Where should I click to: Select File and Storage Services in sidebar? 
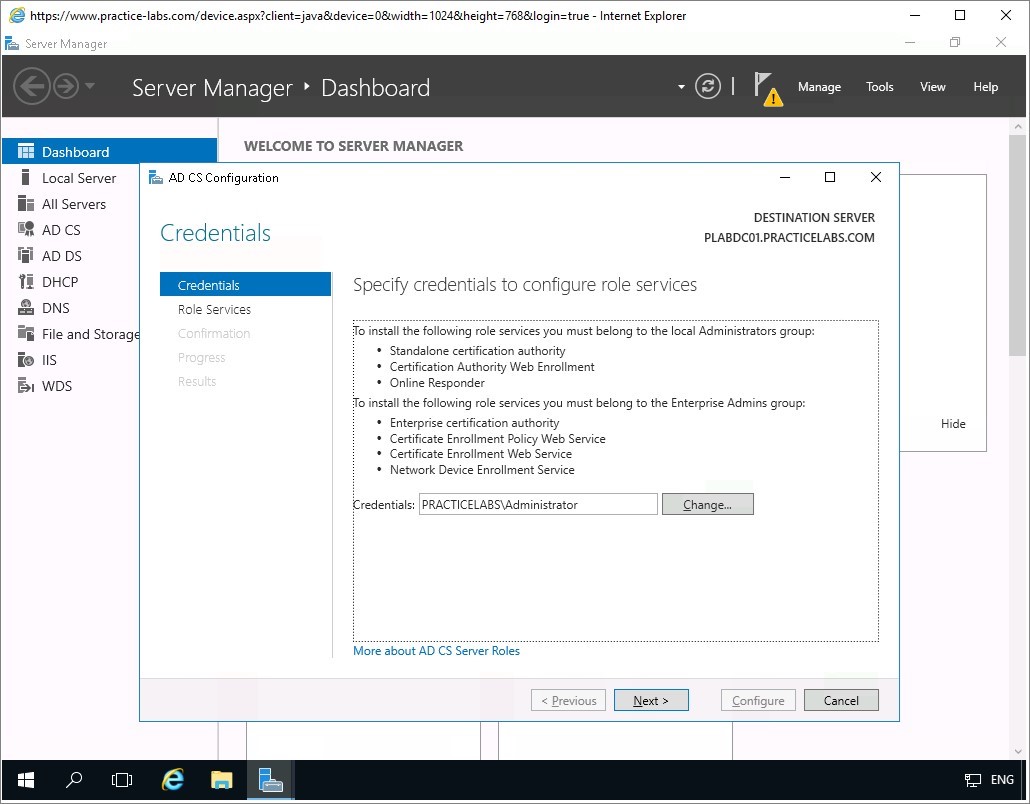pos(91,334)
